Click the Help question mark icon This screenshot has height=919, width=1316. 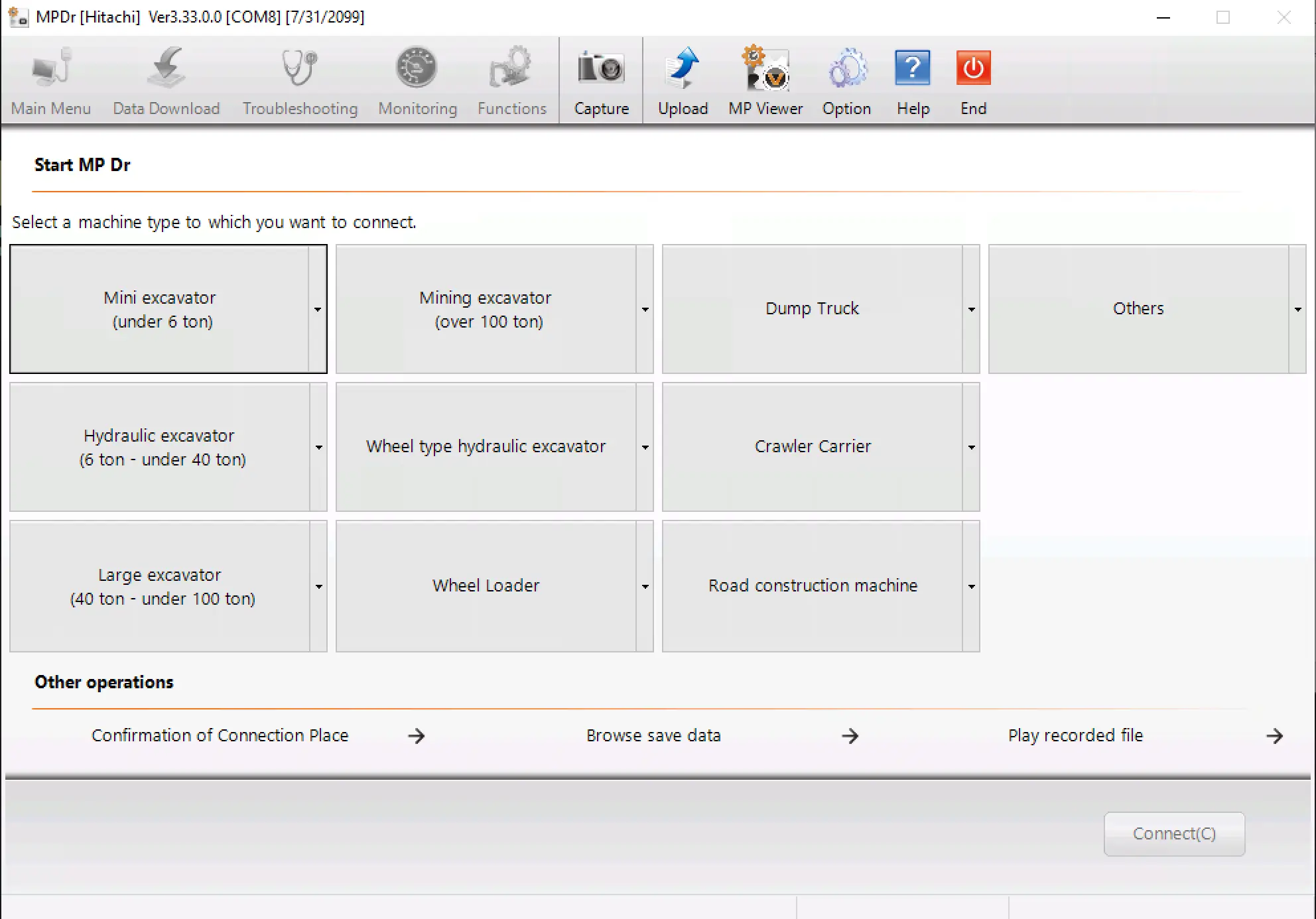(913, 69)
